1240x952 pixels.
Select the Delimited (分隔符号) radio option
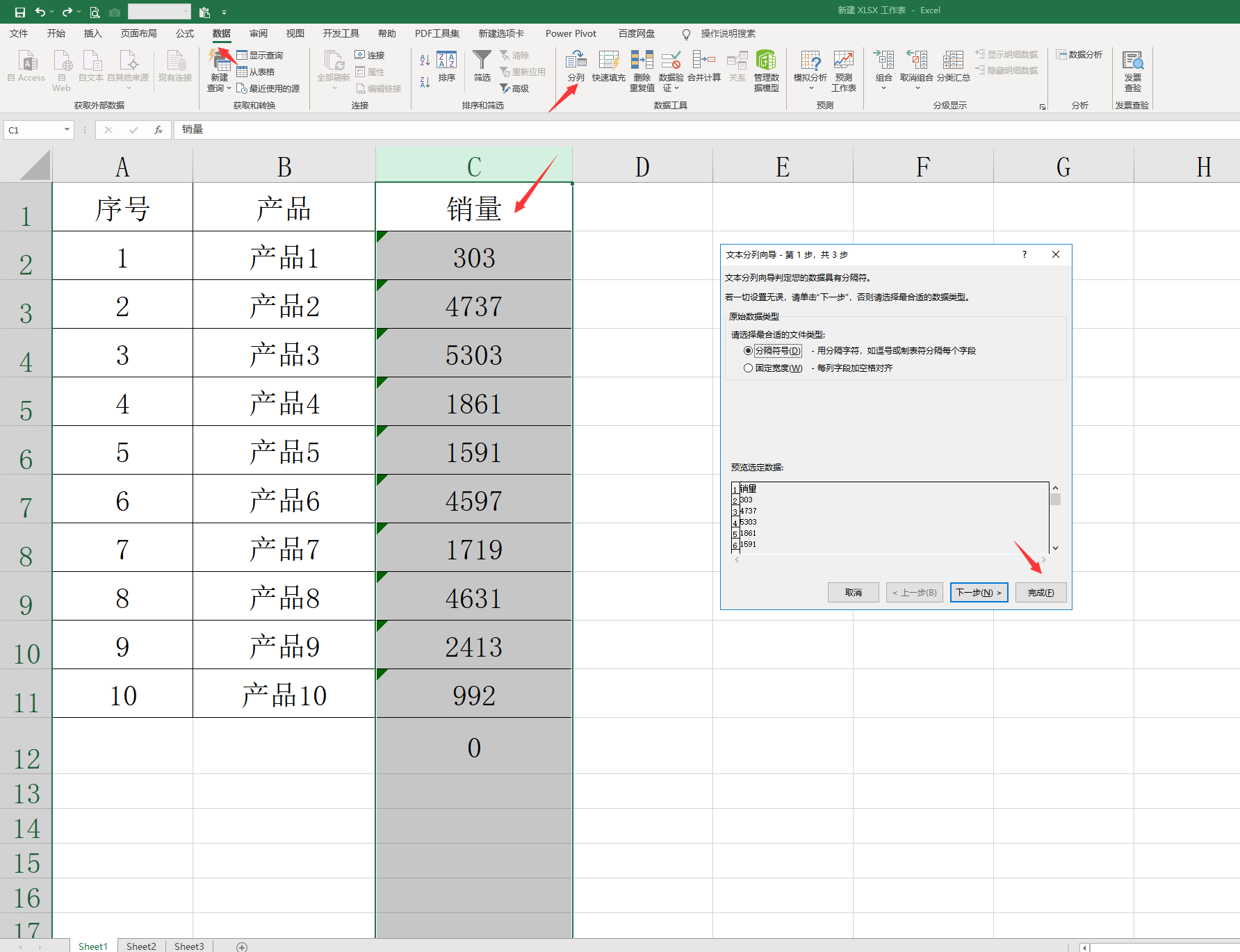click(748, 350)
